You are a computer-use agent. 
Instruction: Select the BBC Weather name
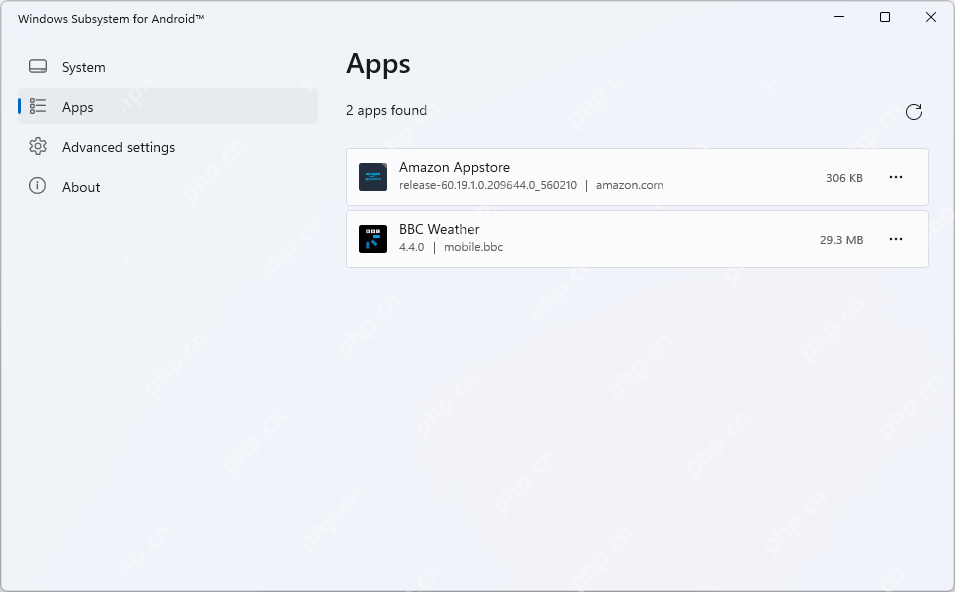[x=439, y=230]
